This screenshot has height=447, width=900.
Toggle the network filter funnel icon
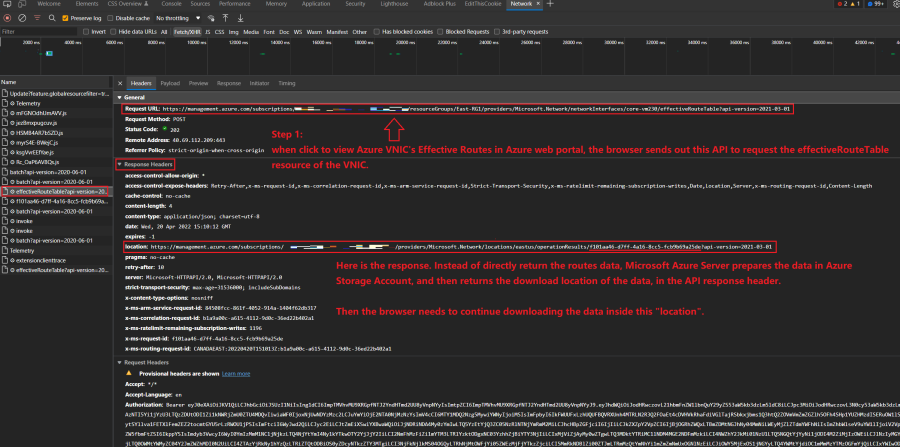36,18
